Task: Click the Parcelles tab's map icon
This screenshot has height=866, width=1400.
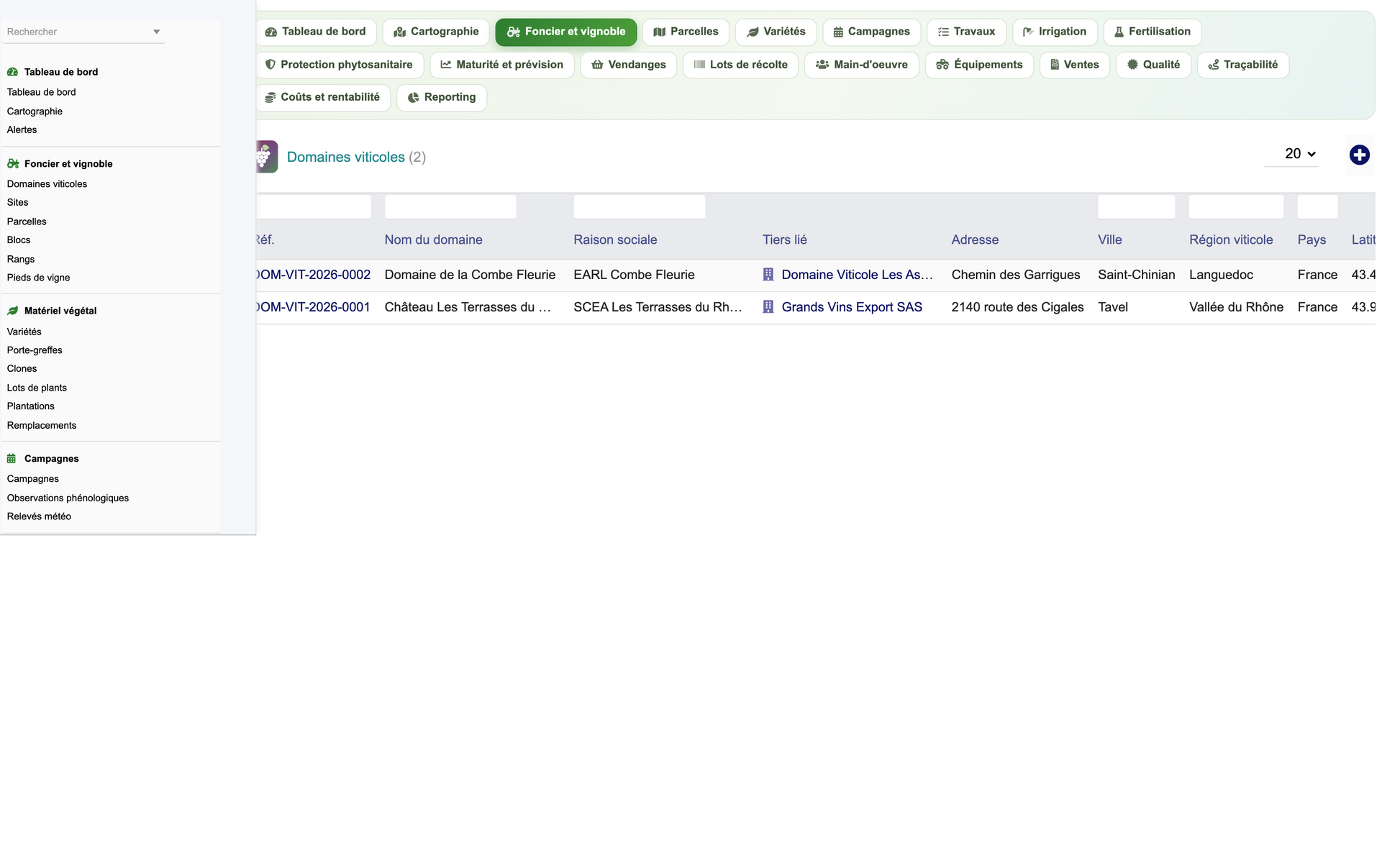Action: [659, 32]
